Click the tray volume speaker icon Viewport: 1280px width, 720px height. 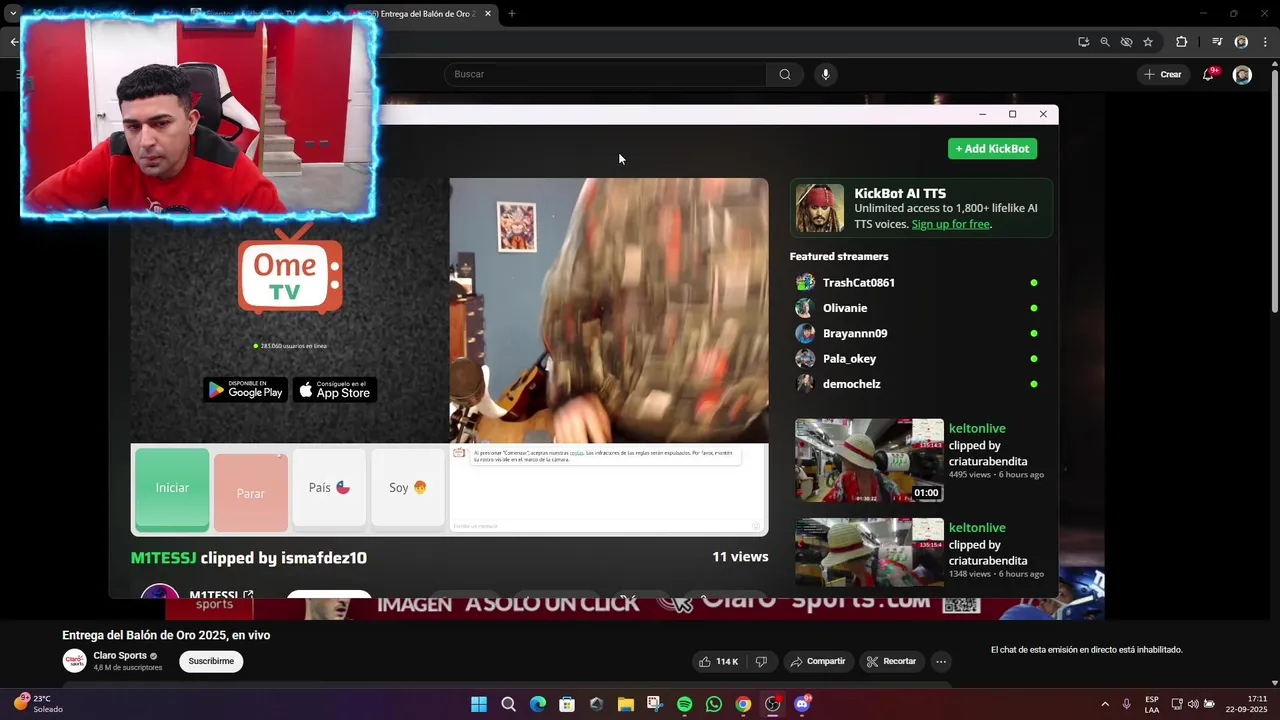click(x=1192, y=704)
